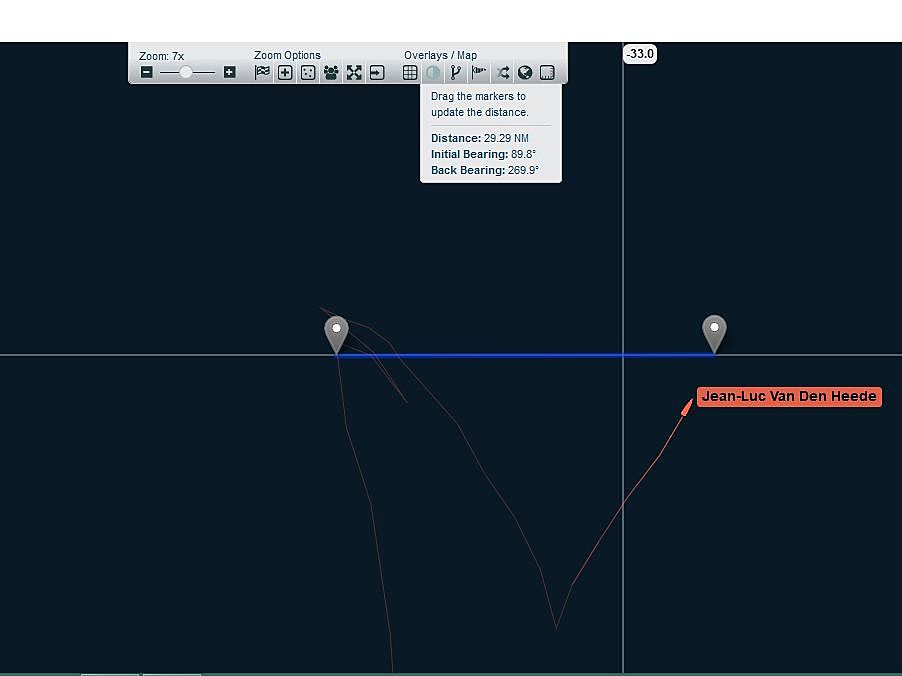The image size is (902, 676).
Task: Click the crossing arrows shuffle icon
Action: click(x=502, y=72)
